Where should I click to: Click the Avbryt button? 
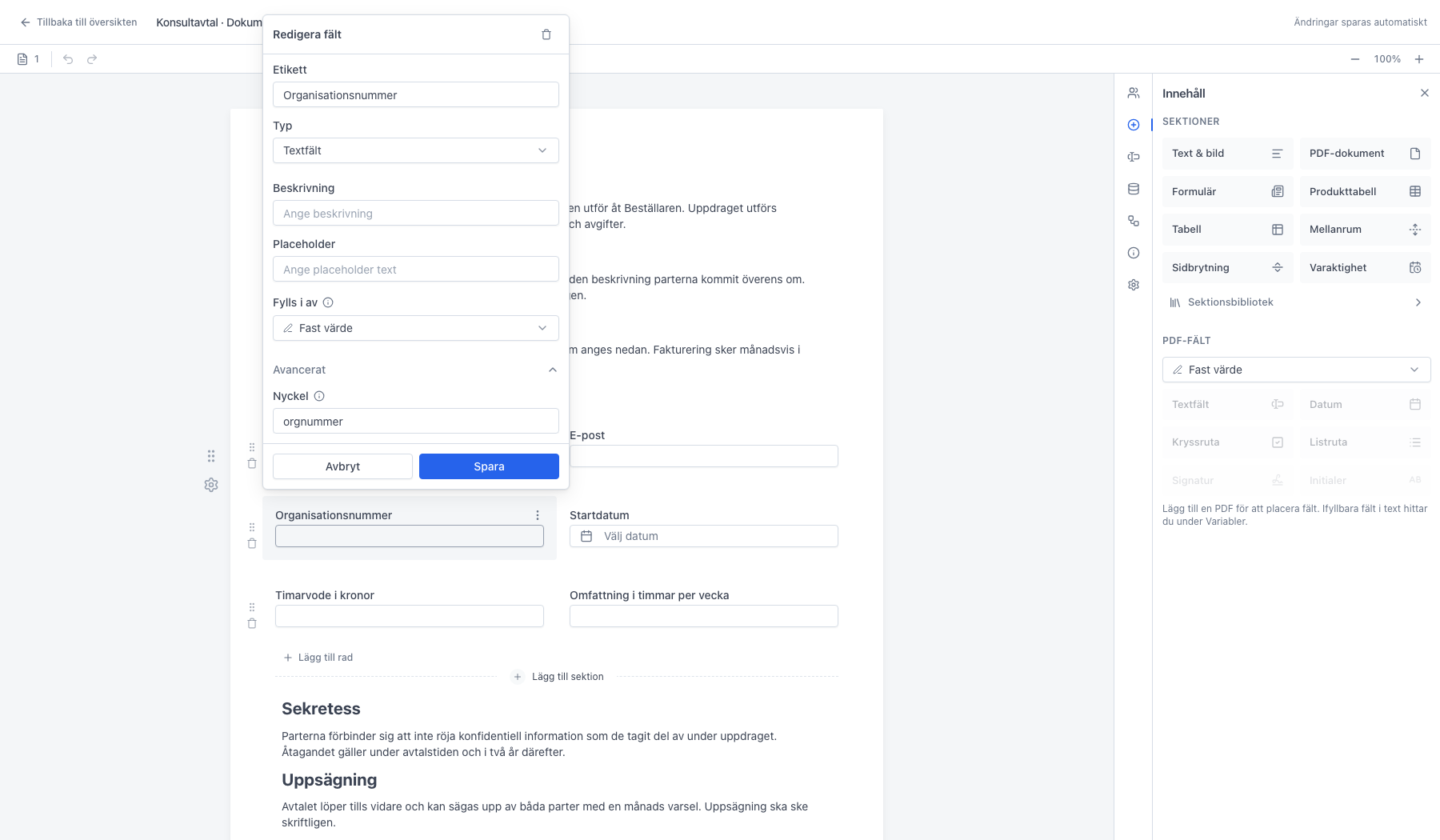pos(342,466)
